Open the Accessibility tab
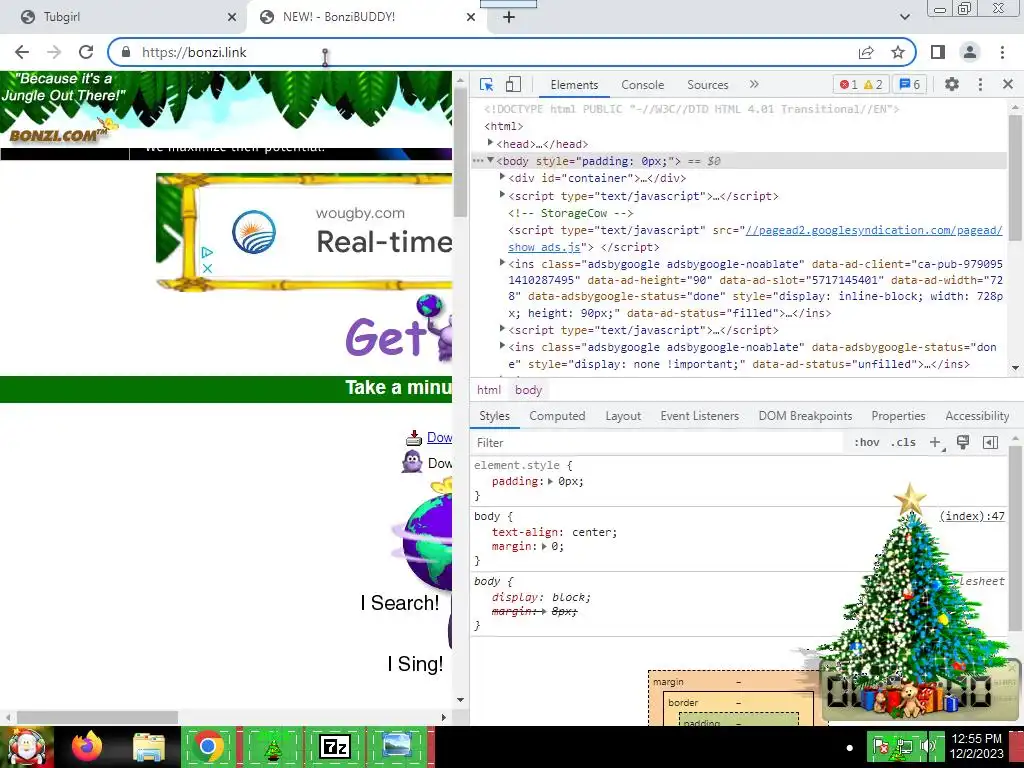 (x=977, y=416)
